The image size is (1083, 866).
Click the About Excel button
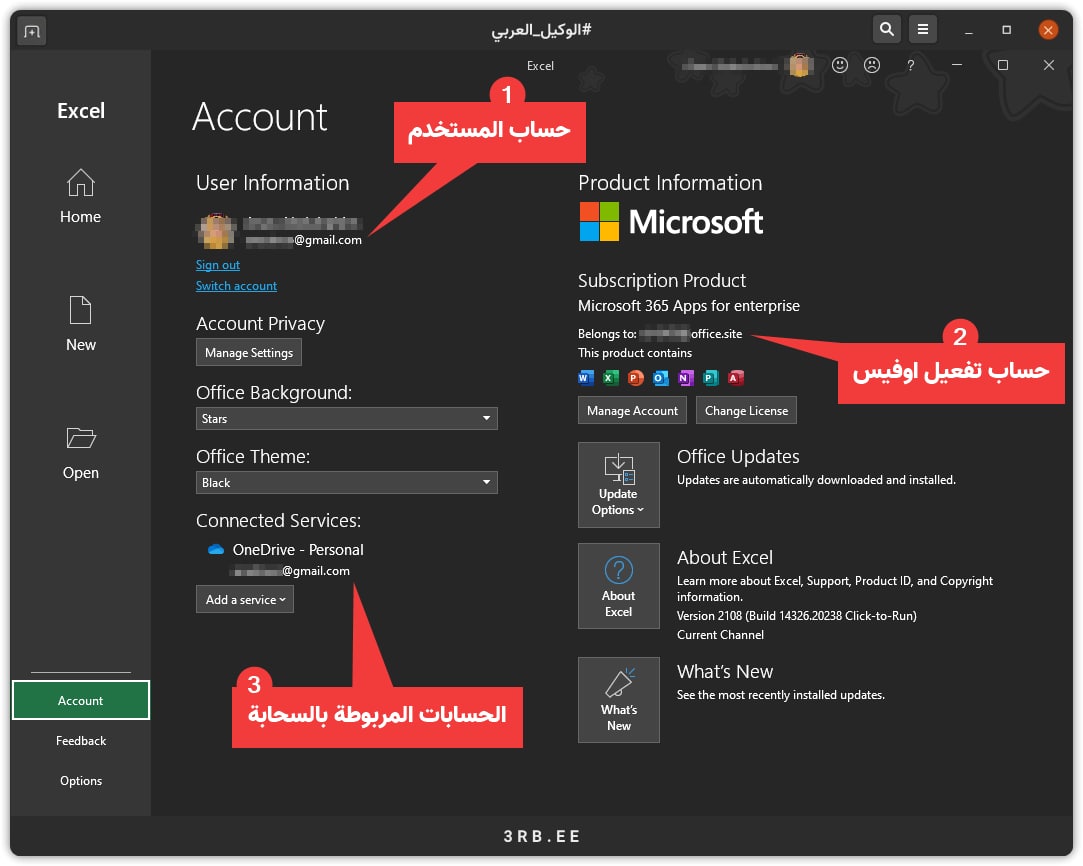[x=619, y=586]
